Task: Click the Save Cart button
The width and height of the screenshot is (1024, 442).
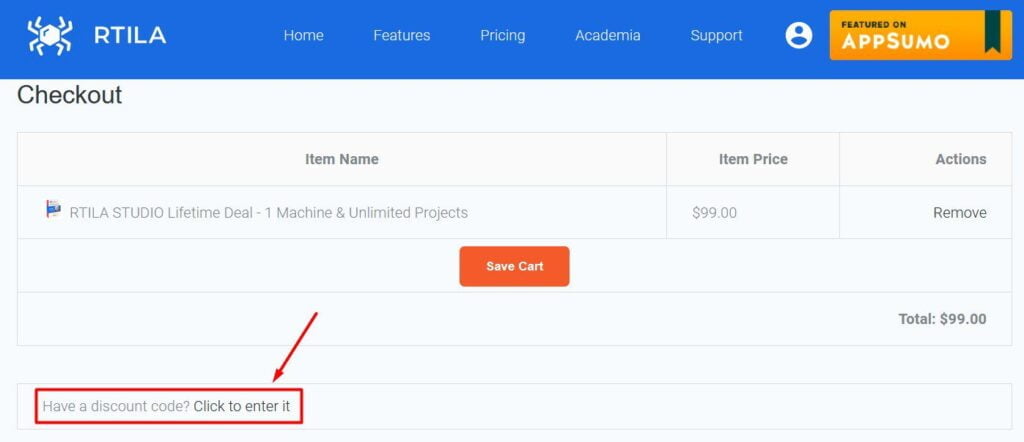Action: 515,266
